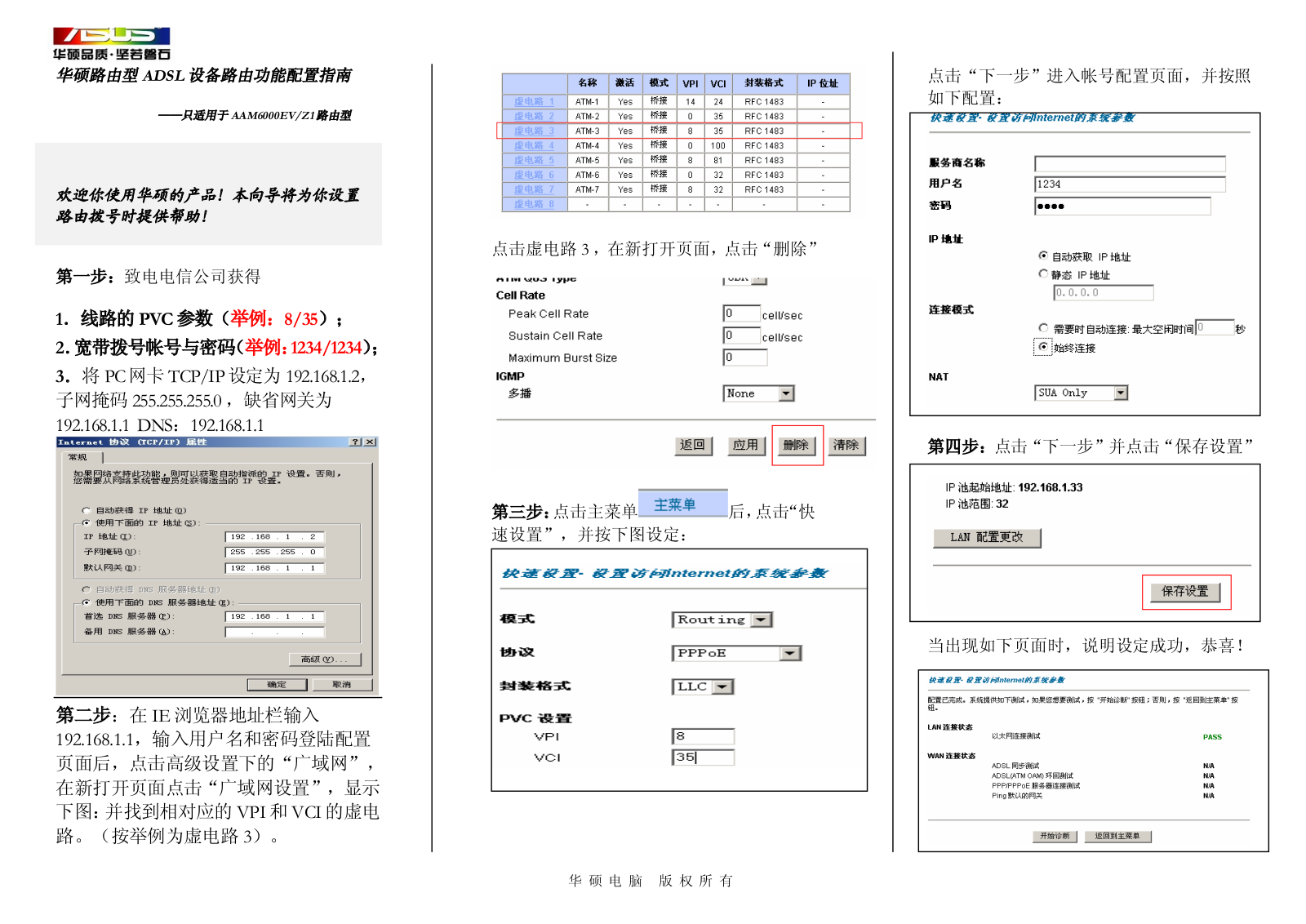
Task: Click the 删除 button
Action: (797, 446)
